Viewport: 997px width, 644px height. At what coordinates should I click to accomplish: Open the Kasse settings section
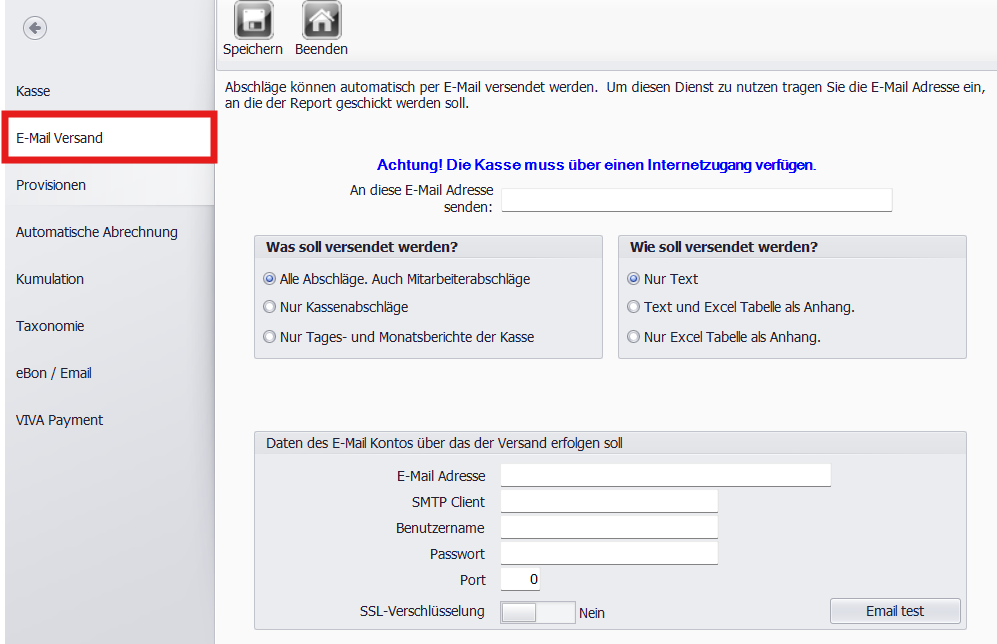click(x=109, y=91)
